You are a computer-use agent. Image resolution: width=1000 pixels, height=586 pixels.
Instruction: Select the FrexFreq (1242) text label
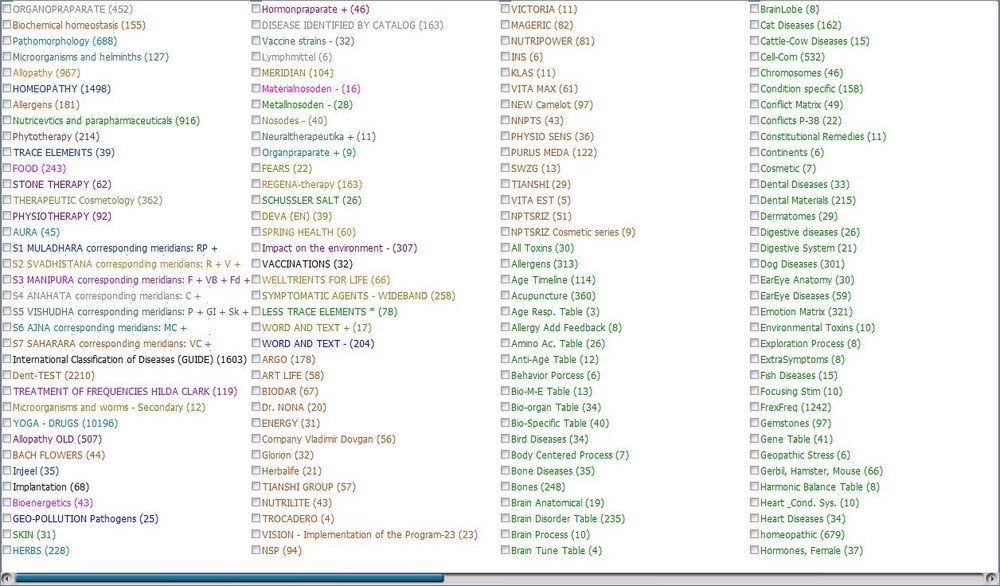click(795, 407)
